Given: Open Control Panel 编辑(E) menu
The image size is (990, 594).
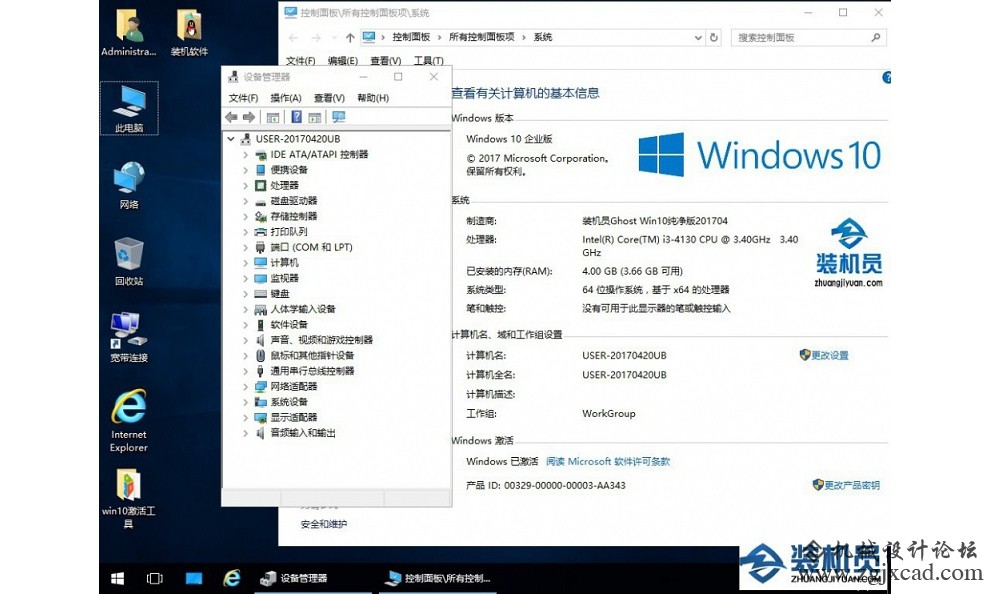Looking at the screenshot, I should pos(343,61).
